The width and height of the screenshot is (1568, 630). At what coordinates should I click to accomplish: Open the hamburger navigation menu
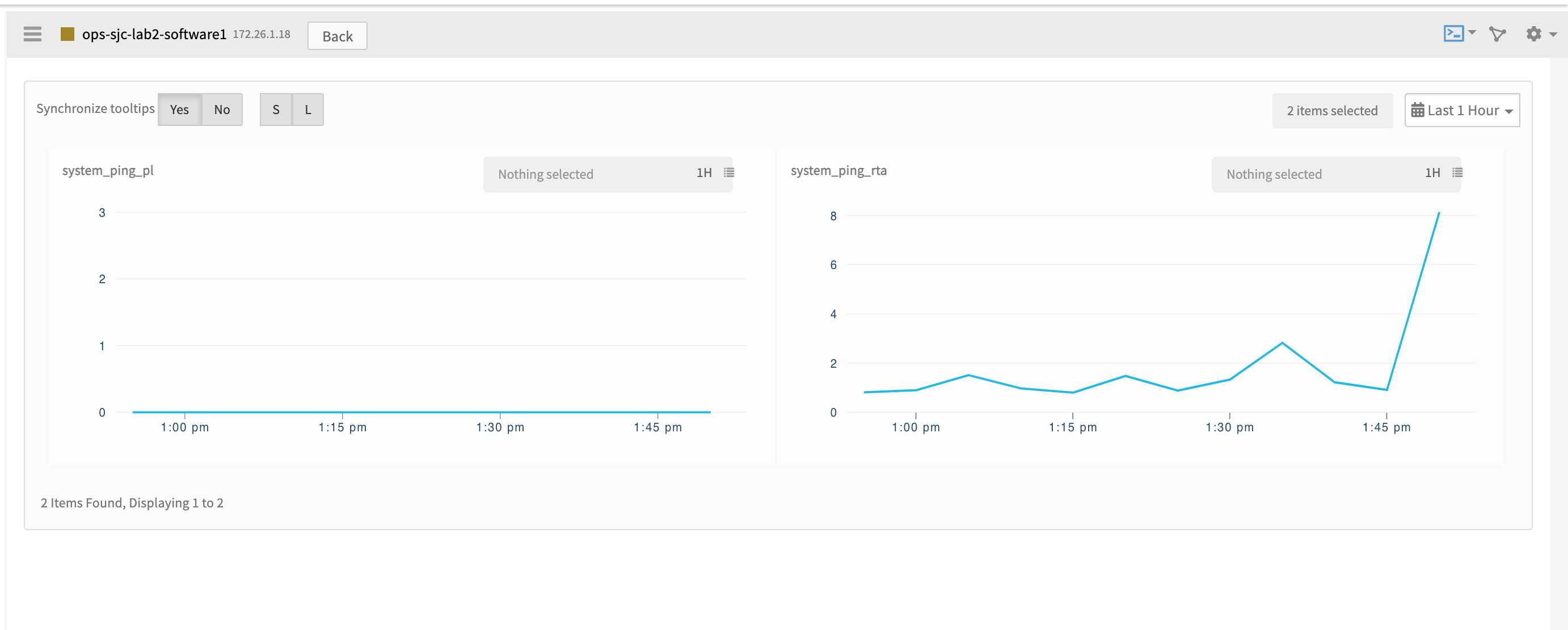point(32,34)
